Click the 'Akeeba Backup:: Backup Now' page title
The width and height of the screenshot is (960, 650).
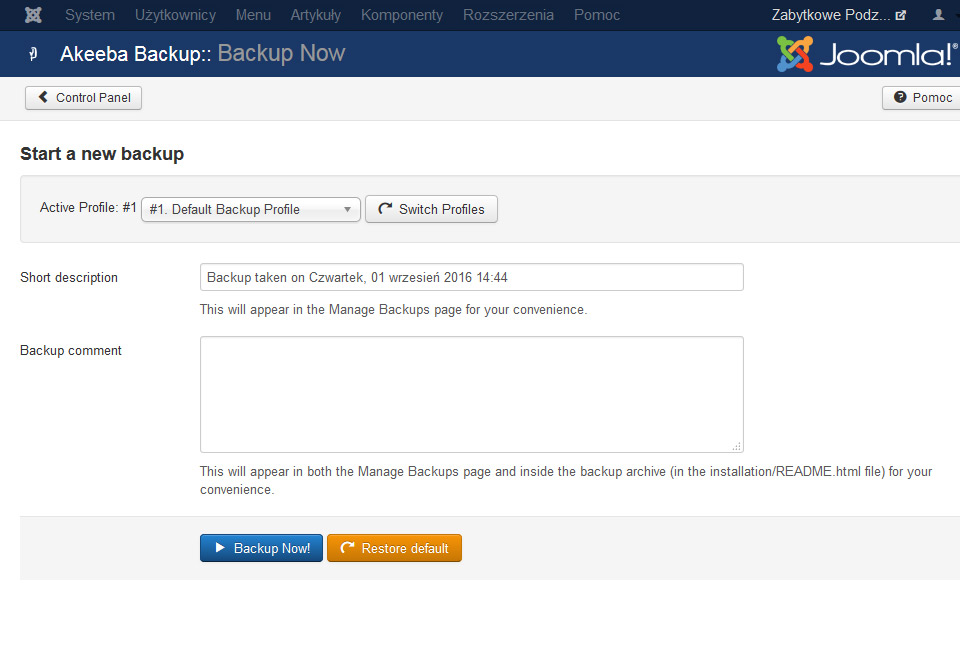click(x=202, y=54)
